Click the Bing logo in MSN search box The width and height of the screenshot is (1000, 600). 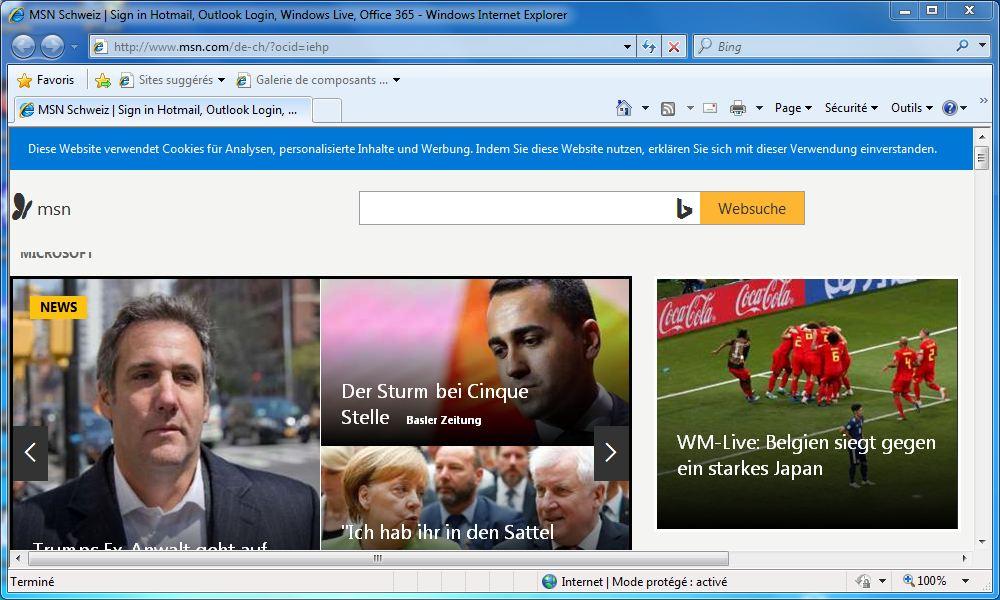pos(684,208)
